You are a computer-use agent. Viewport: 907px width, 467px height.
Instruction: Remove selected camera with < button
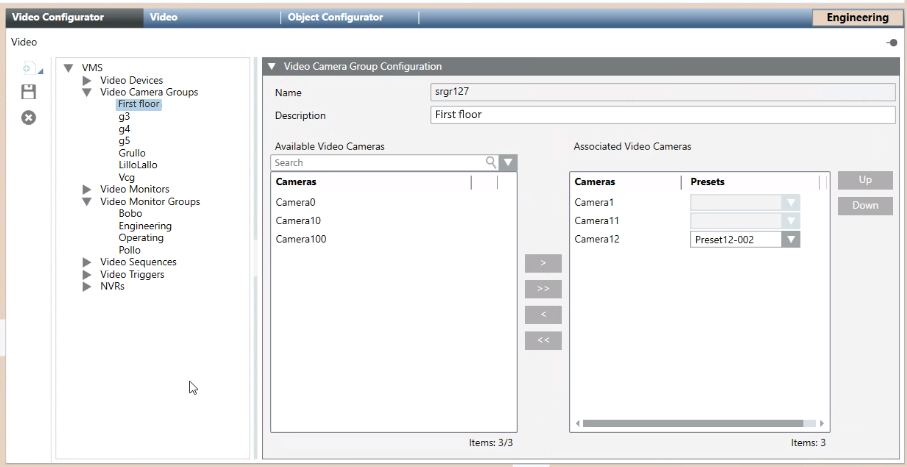point(543,315)
